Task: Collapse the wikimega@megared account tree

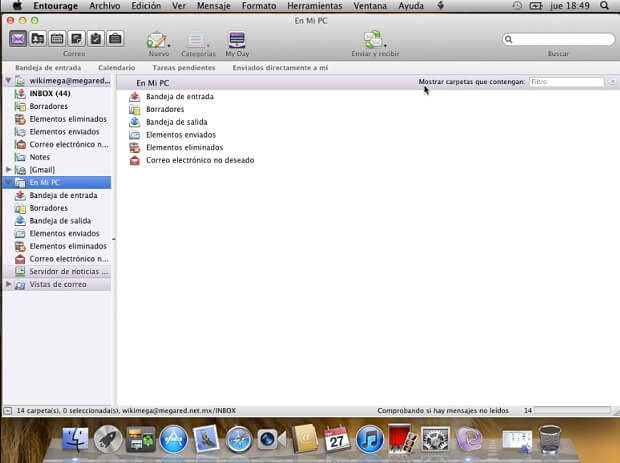Action: pos(9,80)
